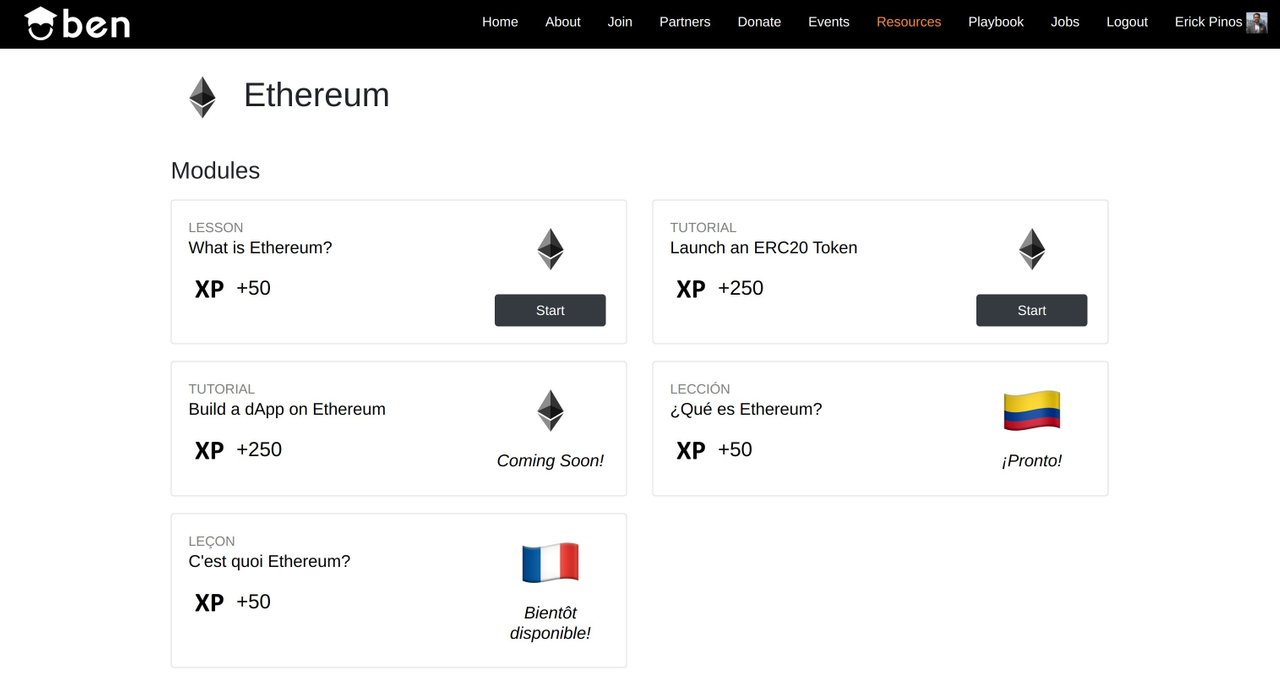Click the Logout link
The width and height of the screenshot is (1280, 678).
[1127, 22]
